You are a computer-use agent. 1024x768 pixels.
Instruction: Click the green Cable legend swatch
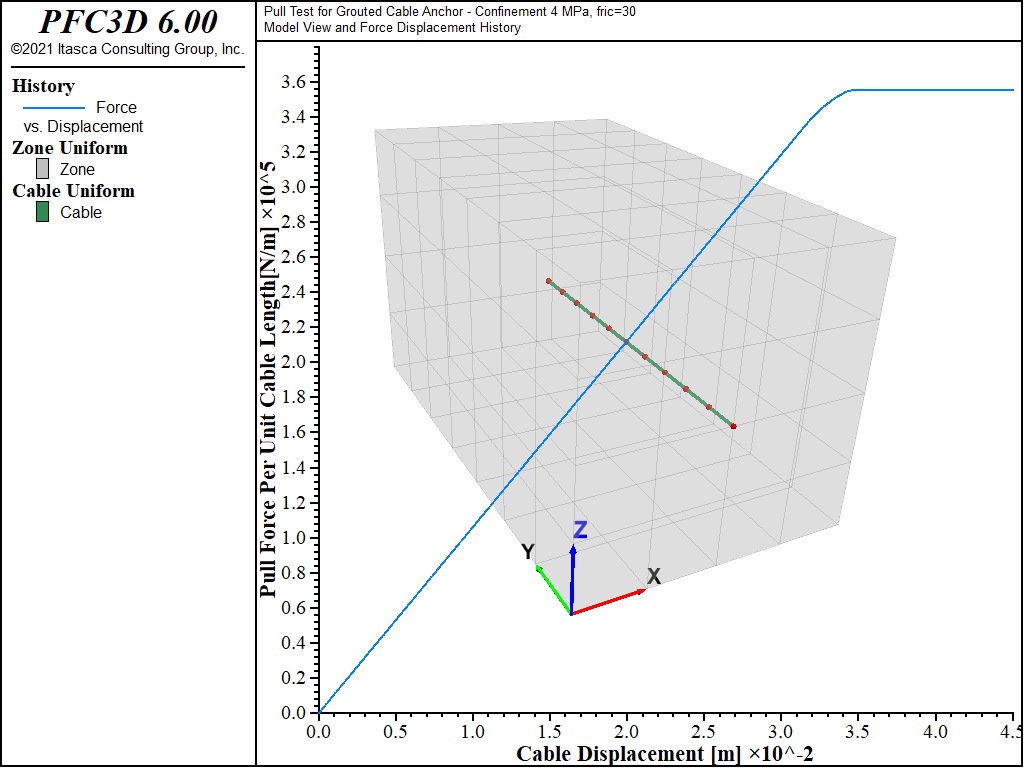(x=42, y=212)
